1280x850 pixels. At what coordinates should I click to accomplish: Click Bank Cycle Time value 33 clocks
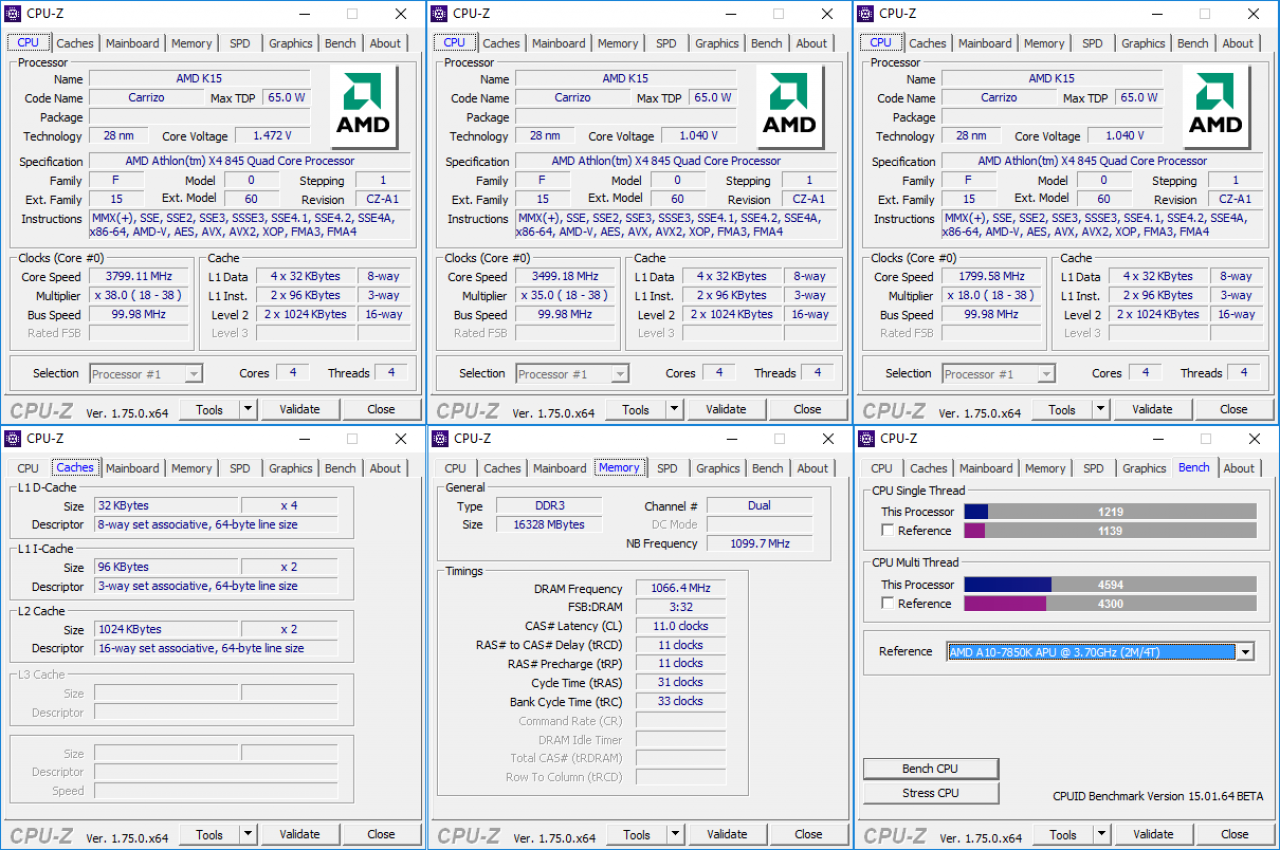pos(680,701)
